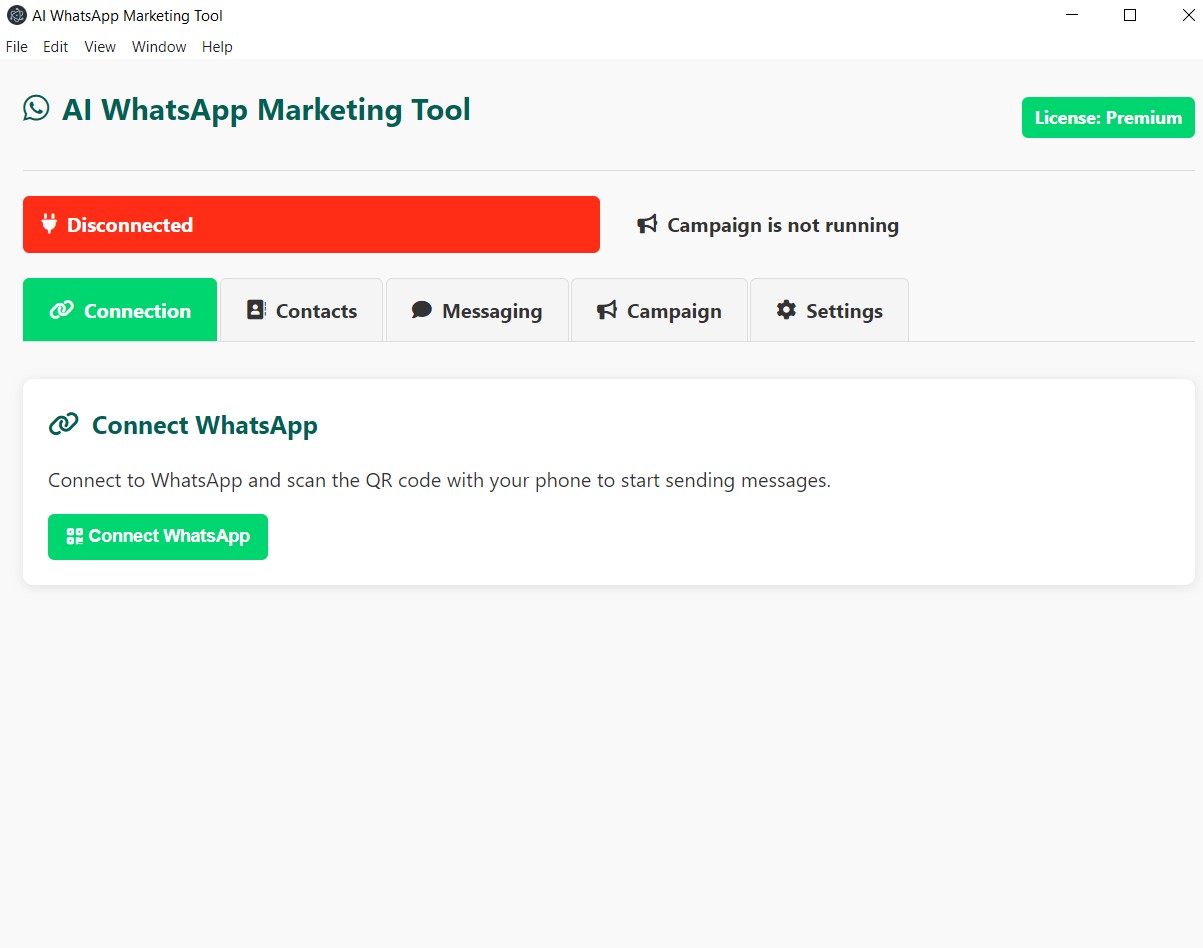
Task: Open the Window menu
Action: coord(159,47)
